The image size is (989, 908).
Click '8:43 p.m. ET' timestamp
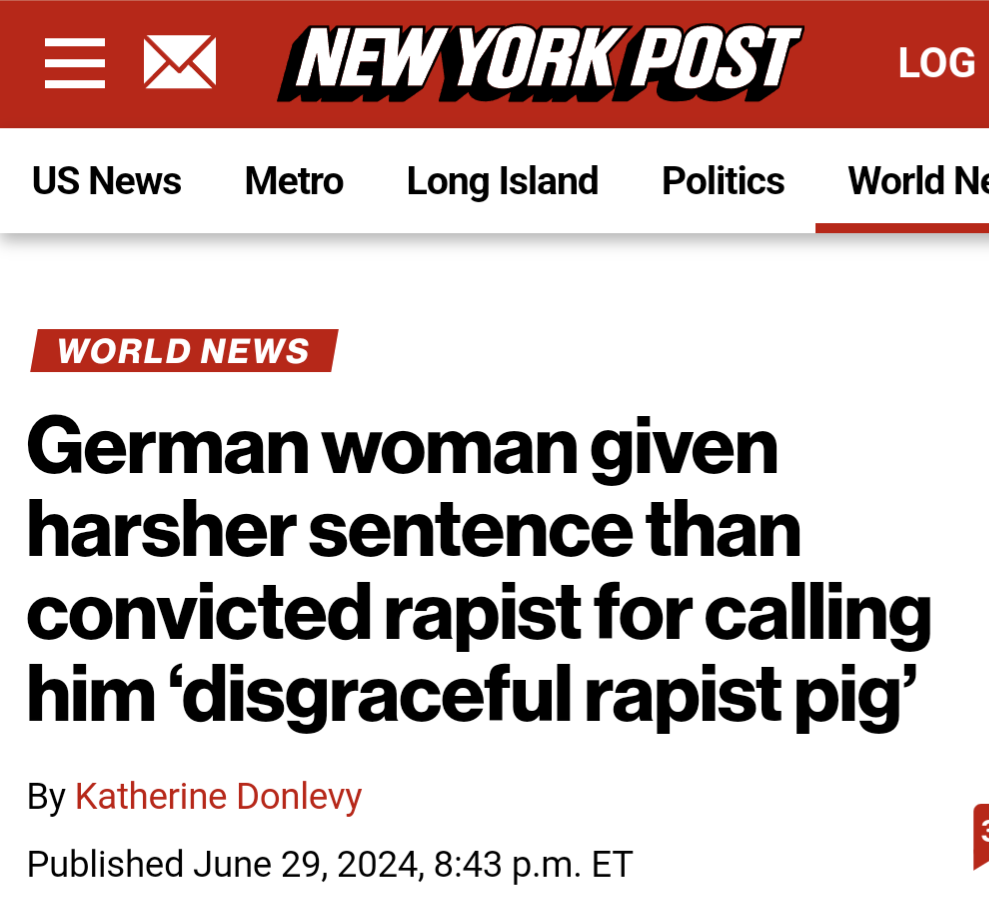coord(533,864)
